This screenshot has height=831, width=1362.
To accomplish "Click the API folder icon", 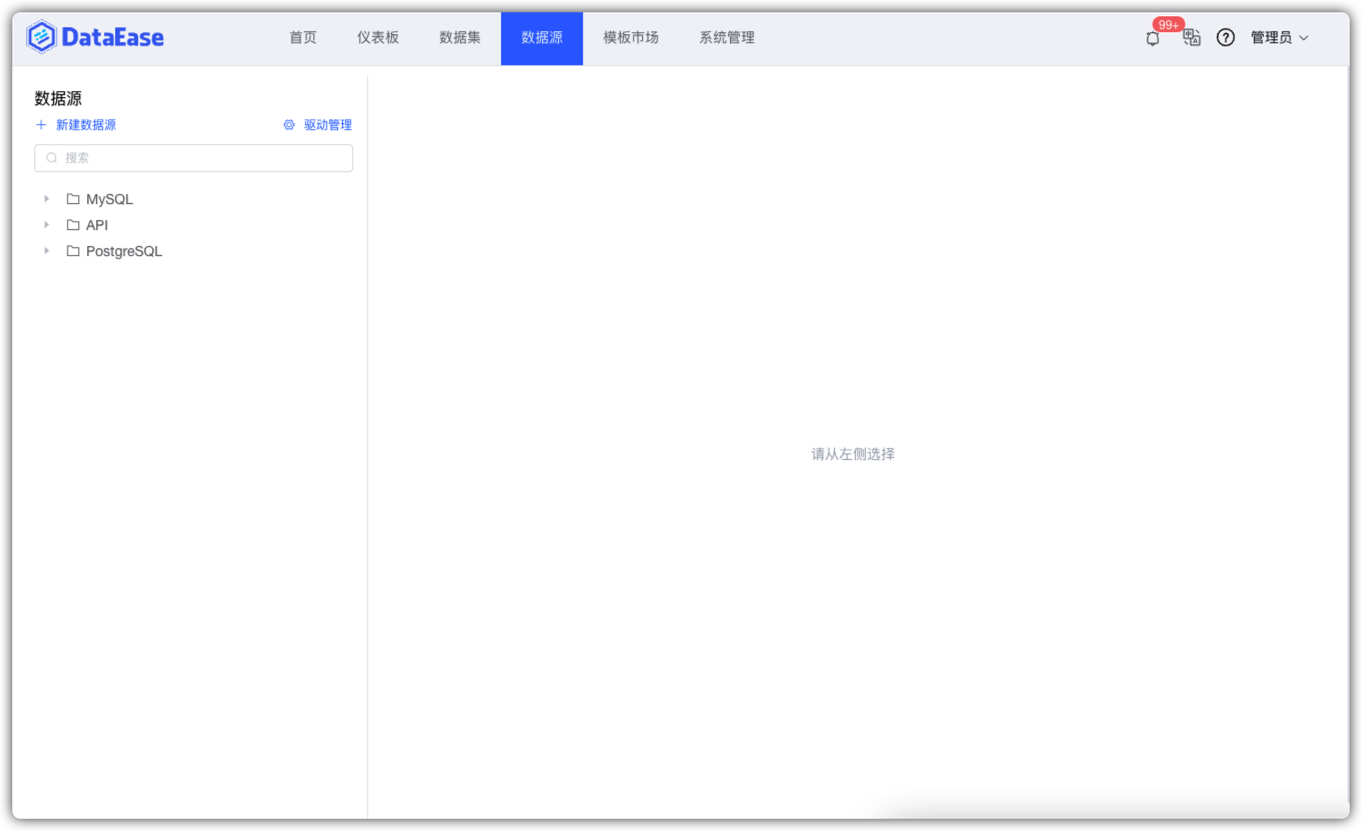I will pos(72,224).
